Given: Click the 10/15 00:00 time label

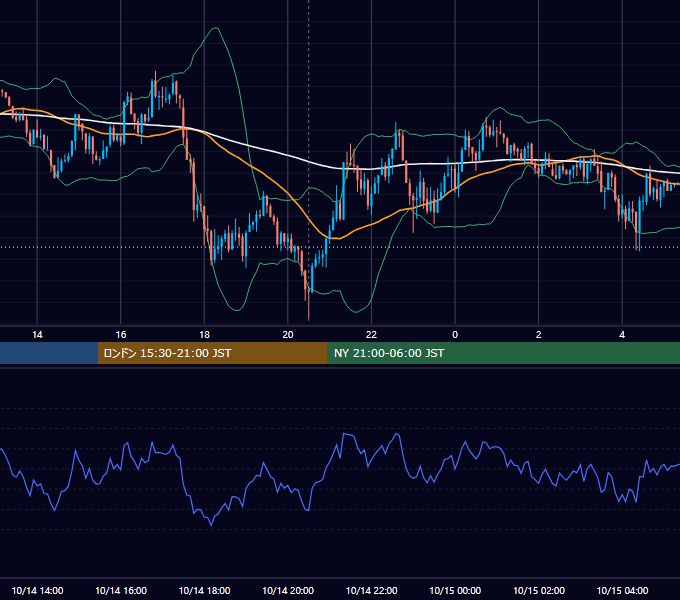Looking at the screenshot, I should click(x=455, y=590).
